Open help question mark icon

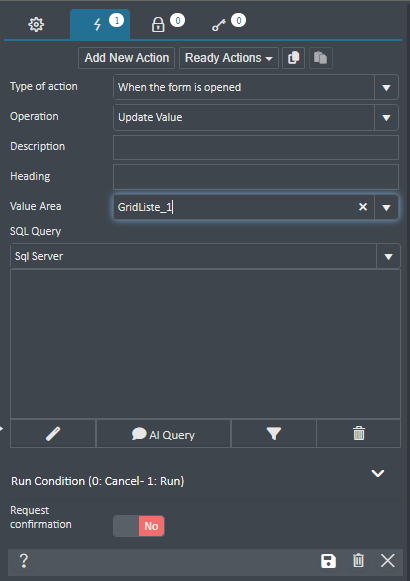(x=24, y=561)
